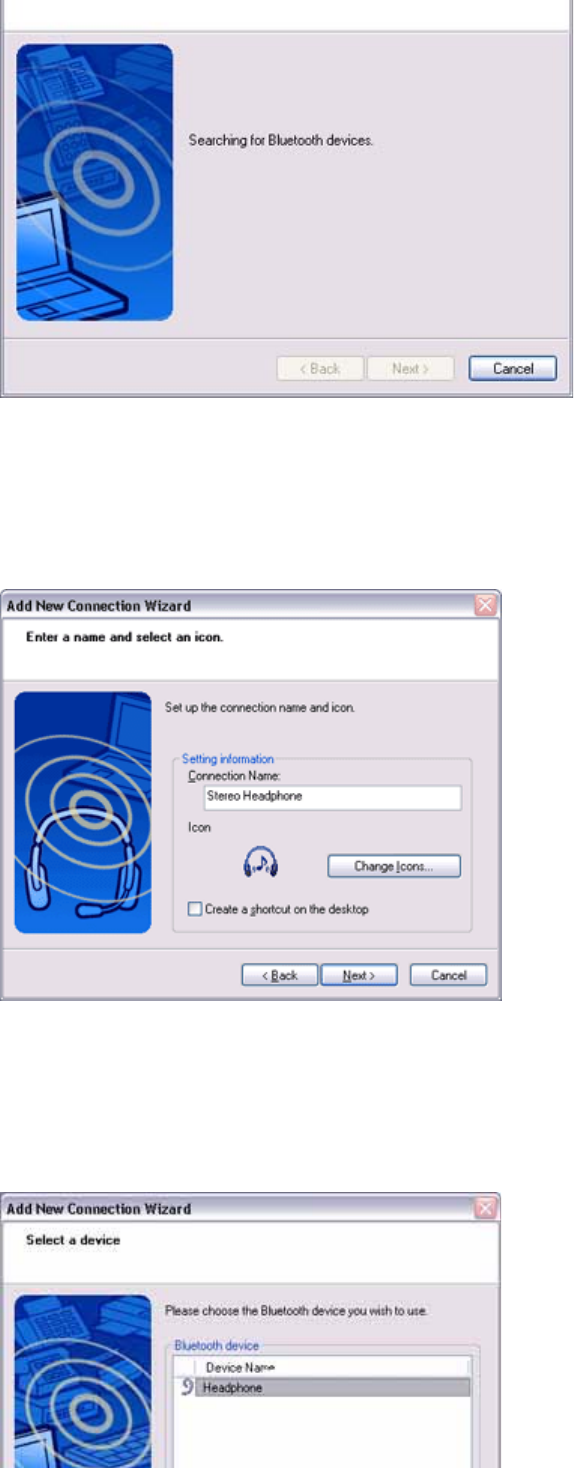The width and height of the screenshot is (574, 1468).
Task: Click the small icon beside Headphone device
Action: pos(186,1387)
